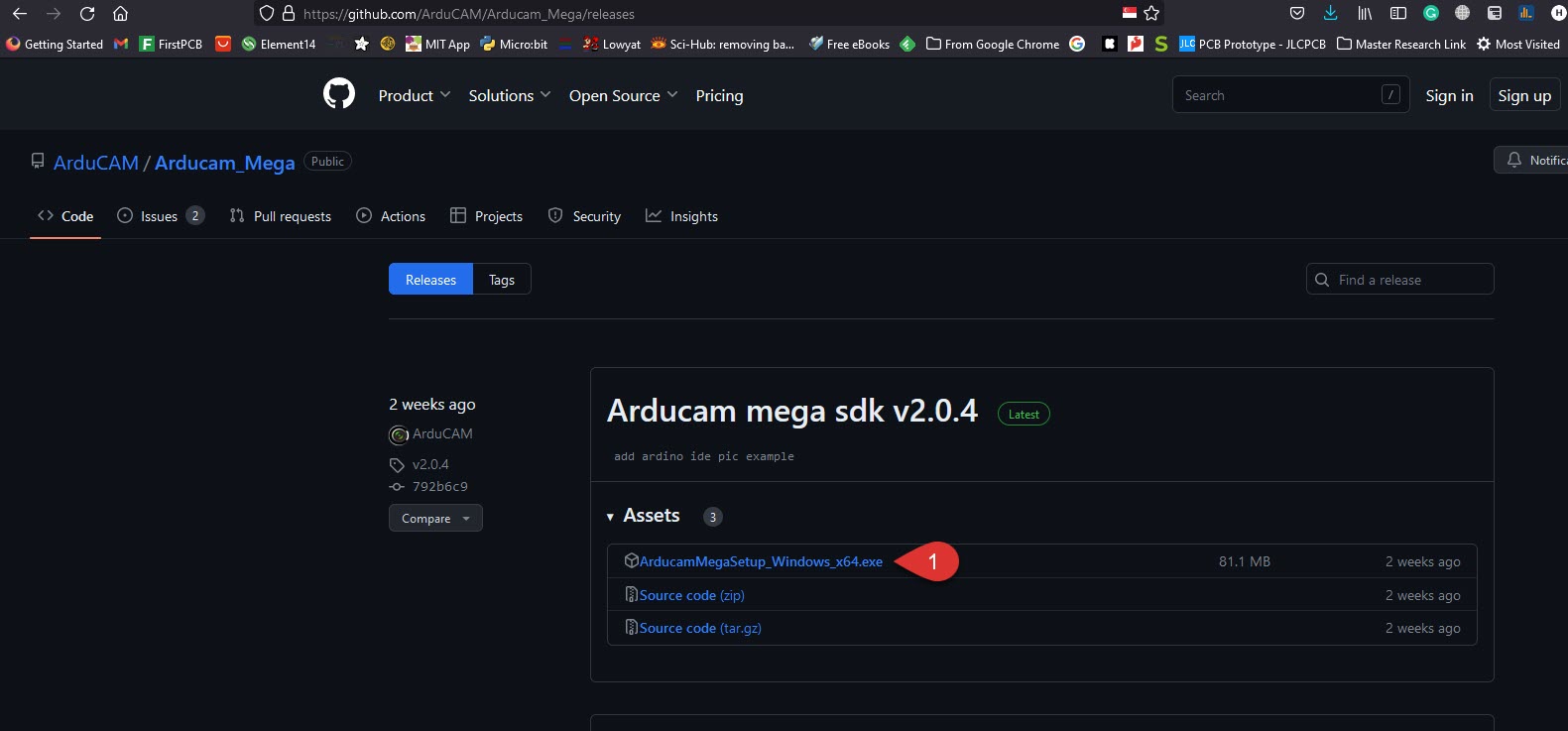Switch to the Tags tab

(x=501, y=280)
